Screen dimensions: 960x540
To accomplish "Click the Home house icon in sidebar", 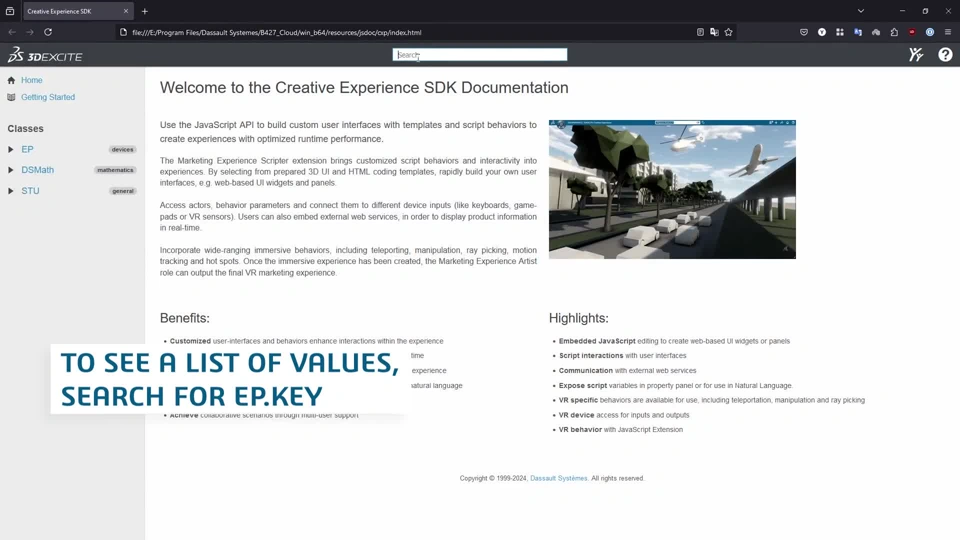I will tap(11, 80).
